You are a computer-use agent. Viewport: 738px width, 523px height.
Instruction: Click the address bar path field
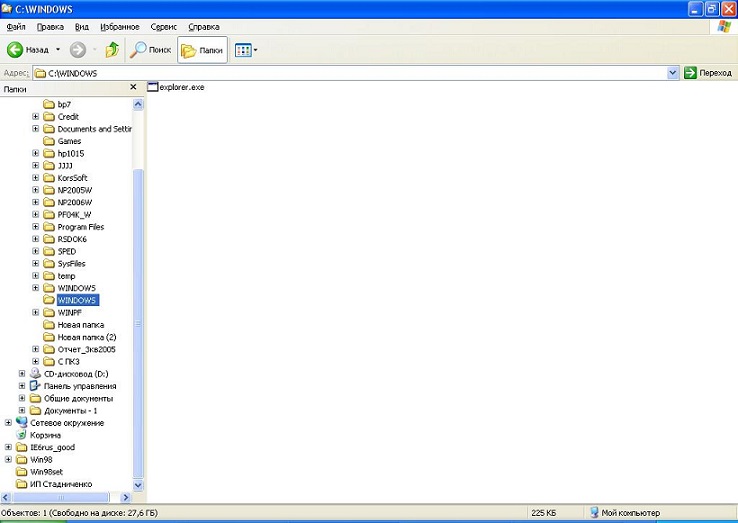pyautogui.click(x=350, y=73)
